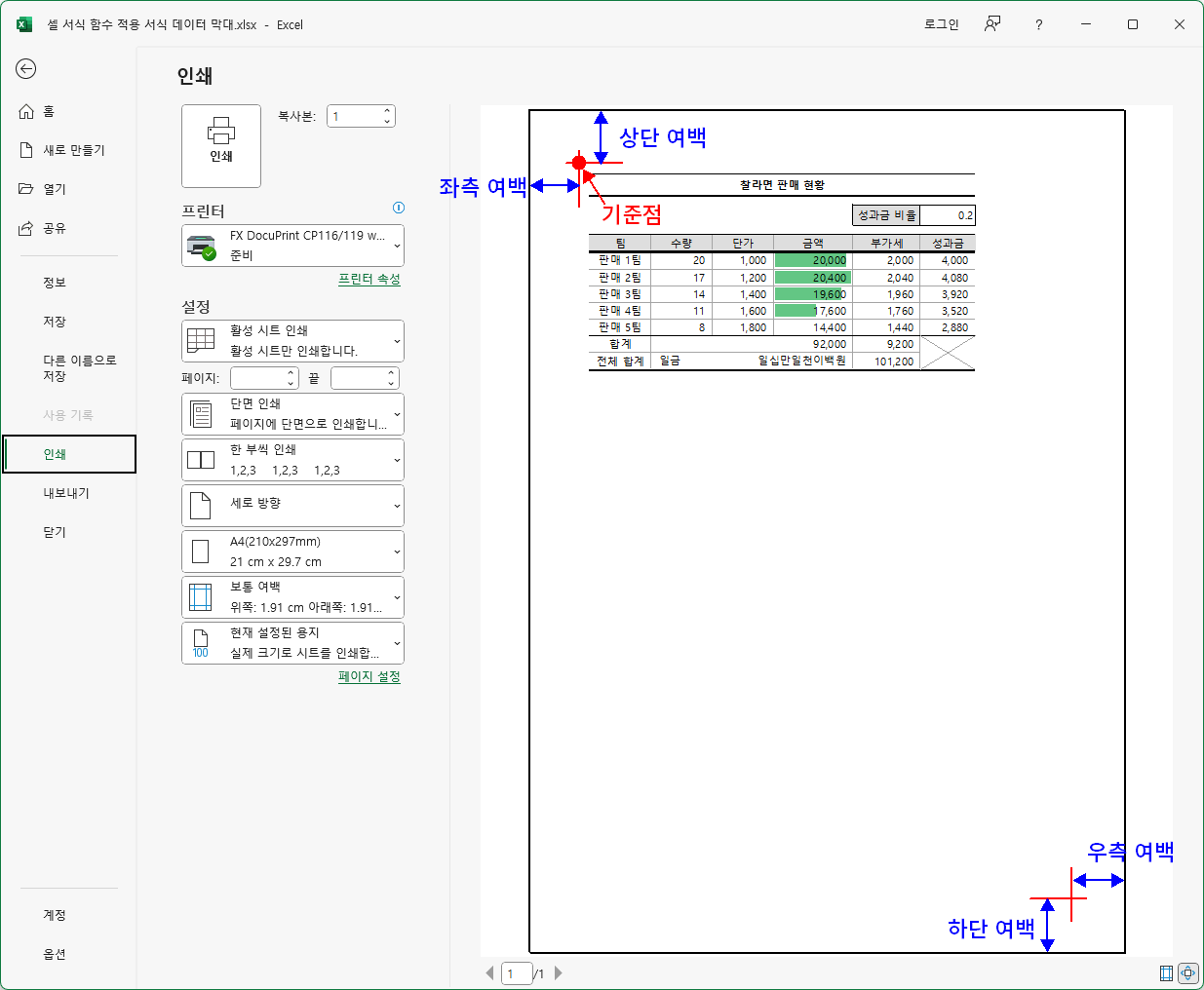Toggle zoom to page icon at bottom right
Image resolution: width=1204 pixels, height=990 pixels.
1187,972
